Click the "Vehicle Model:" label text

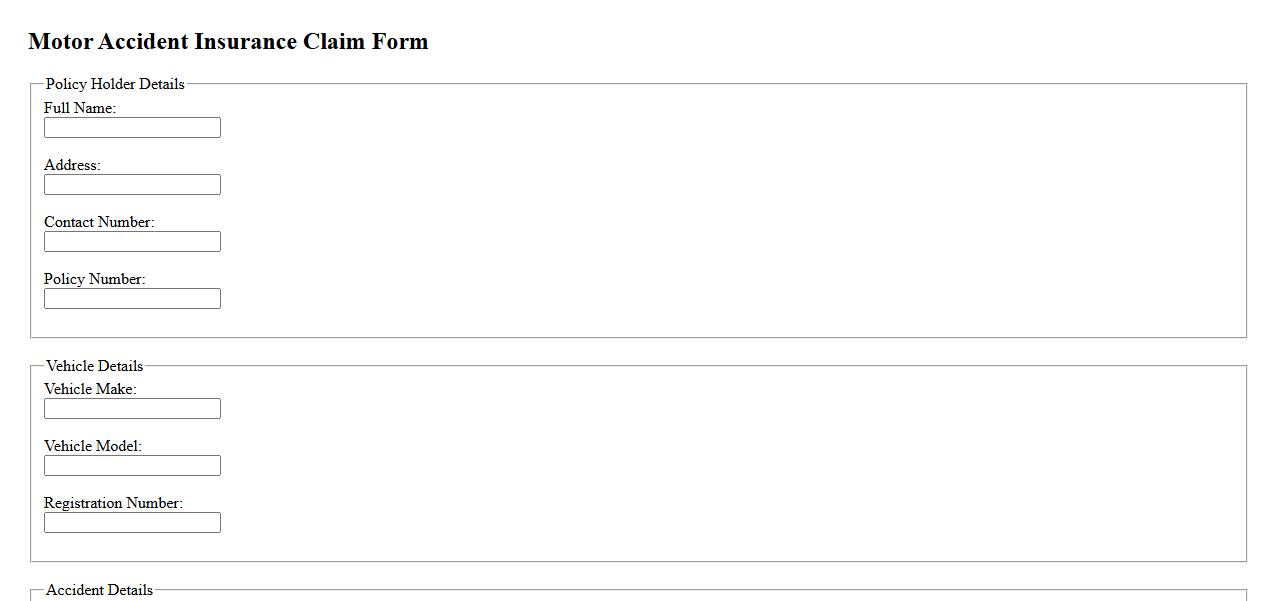coord(93,446)
